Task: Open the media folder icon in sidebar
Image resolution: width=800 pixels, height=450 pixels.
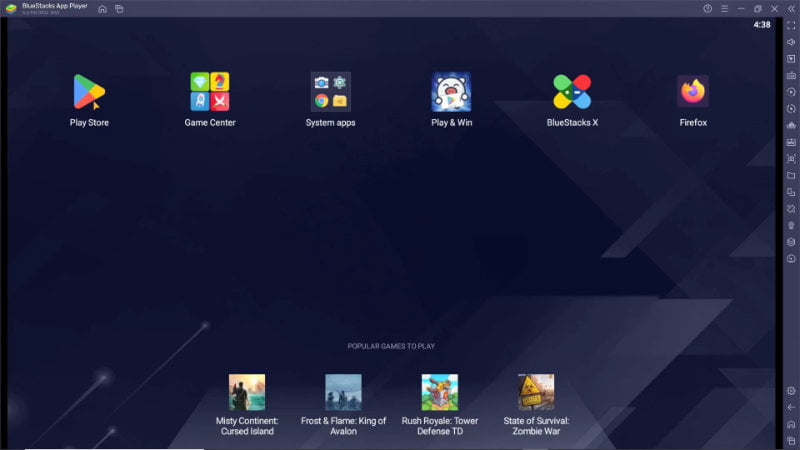Action: click(x=791, y=175)
